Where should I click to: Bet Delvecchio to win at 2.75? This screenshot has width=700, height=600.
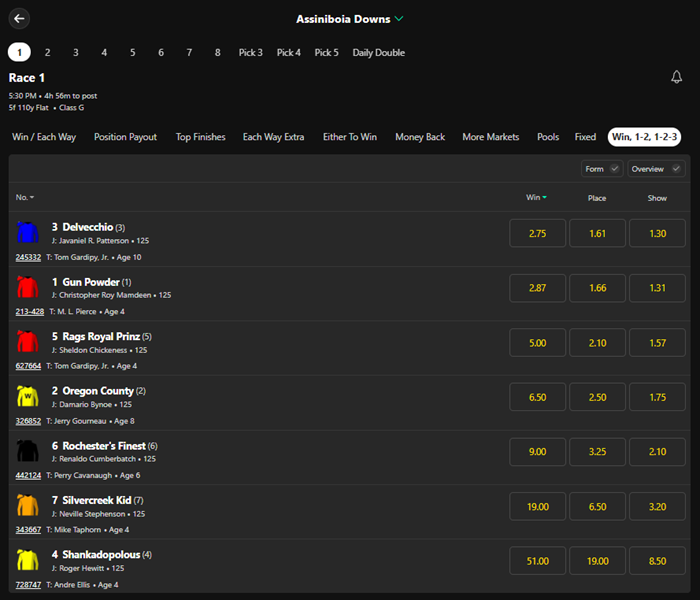tap(538, 233)
